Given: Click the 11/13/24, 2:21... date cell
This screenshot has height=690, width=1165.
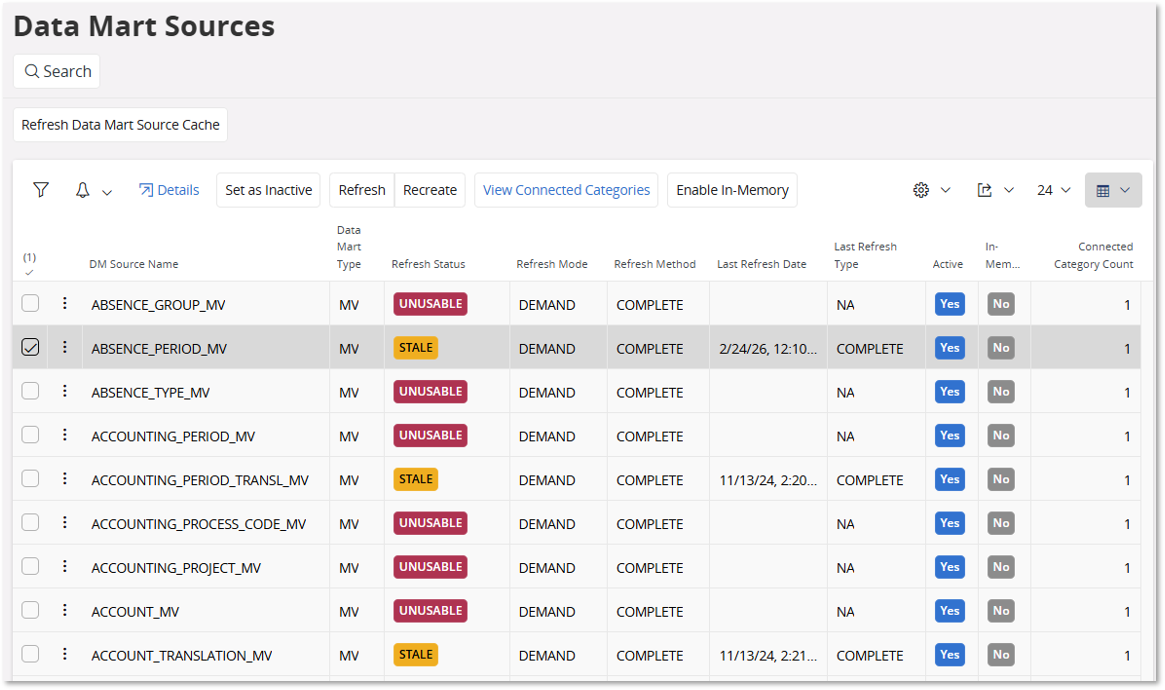Looking at the screenshot, I should 768,656.
